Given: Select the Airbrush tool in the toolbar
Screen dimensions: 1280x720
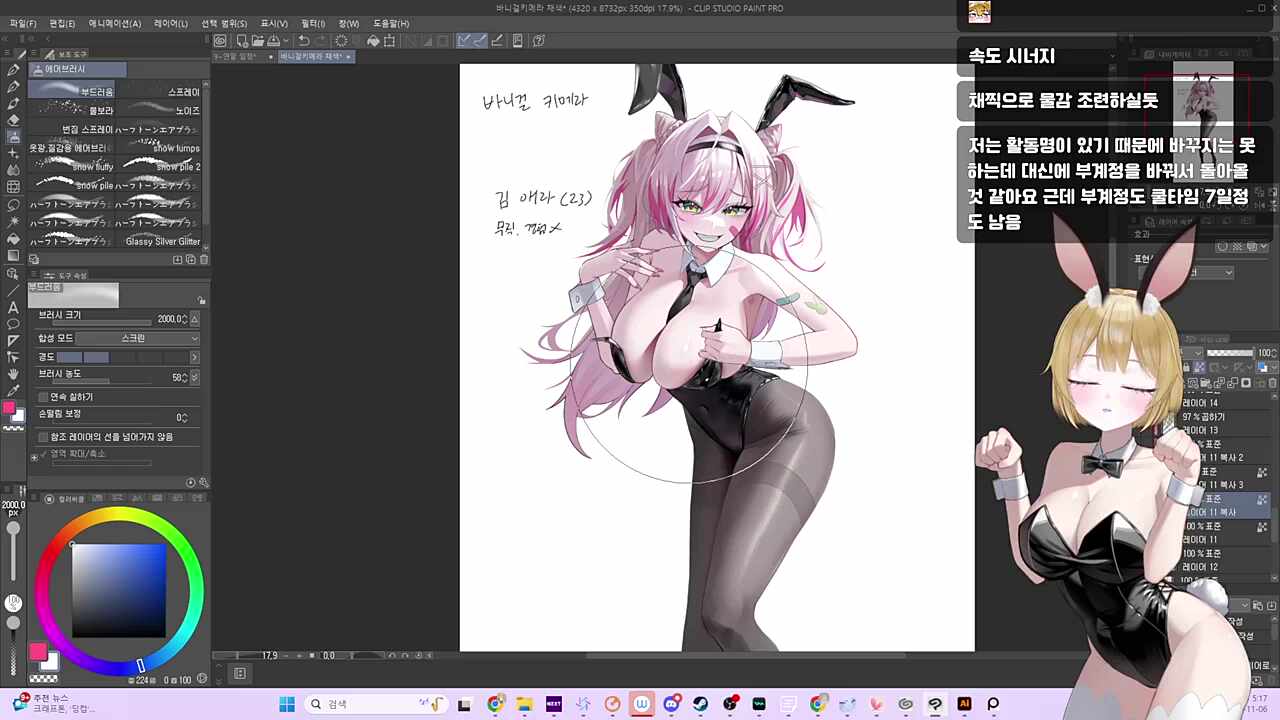Looking at the screenshot, I should (13, 137).
